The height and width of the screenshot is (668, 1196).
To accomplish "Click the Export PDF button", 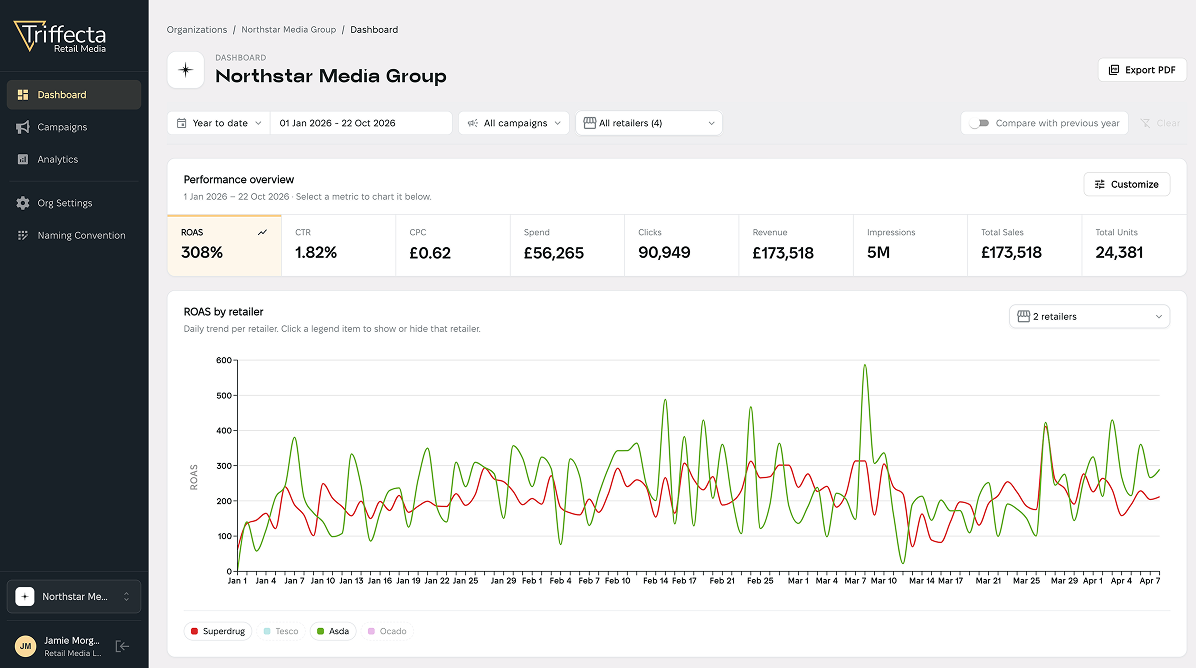I will point(1142,69).
